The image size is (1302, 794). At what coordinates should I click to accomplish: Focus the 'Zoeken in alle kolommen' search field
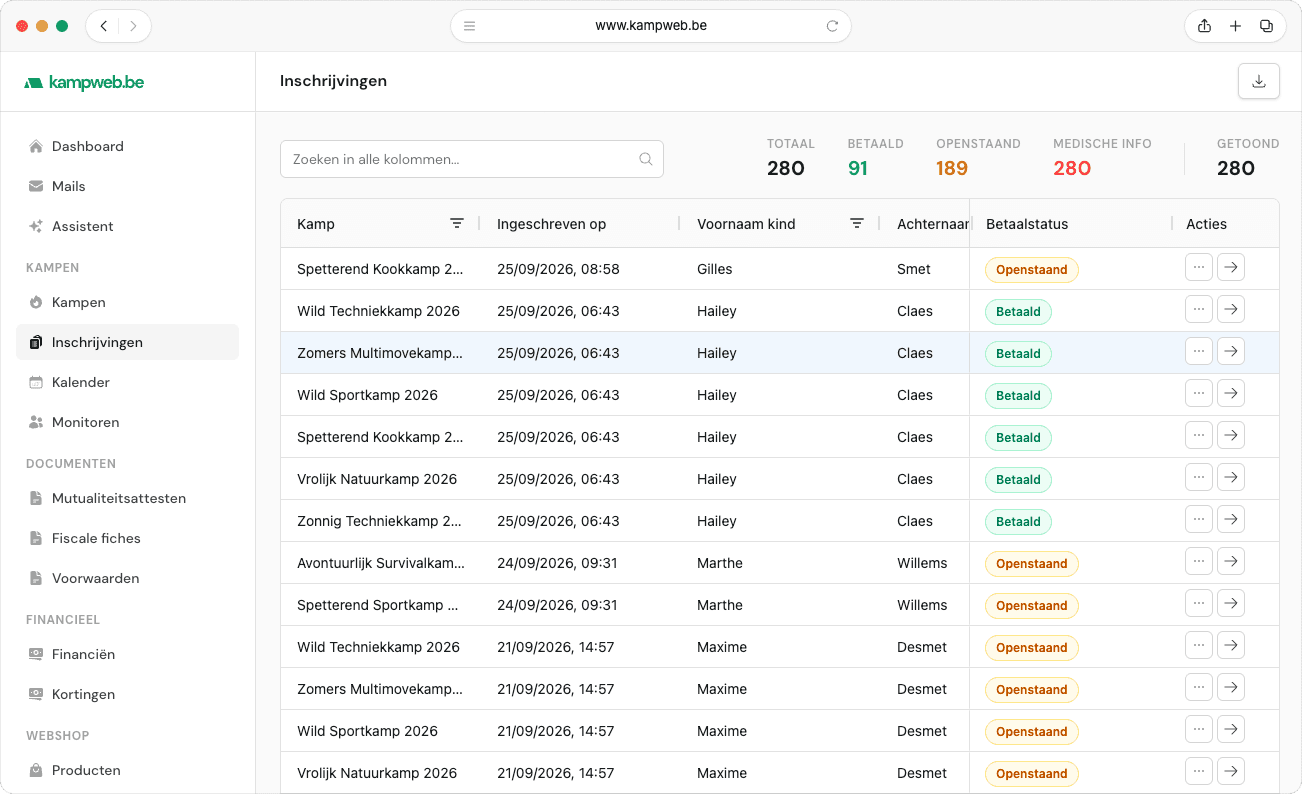(x=472, y=159)
